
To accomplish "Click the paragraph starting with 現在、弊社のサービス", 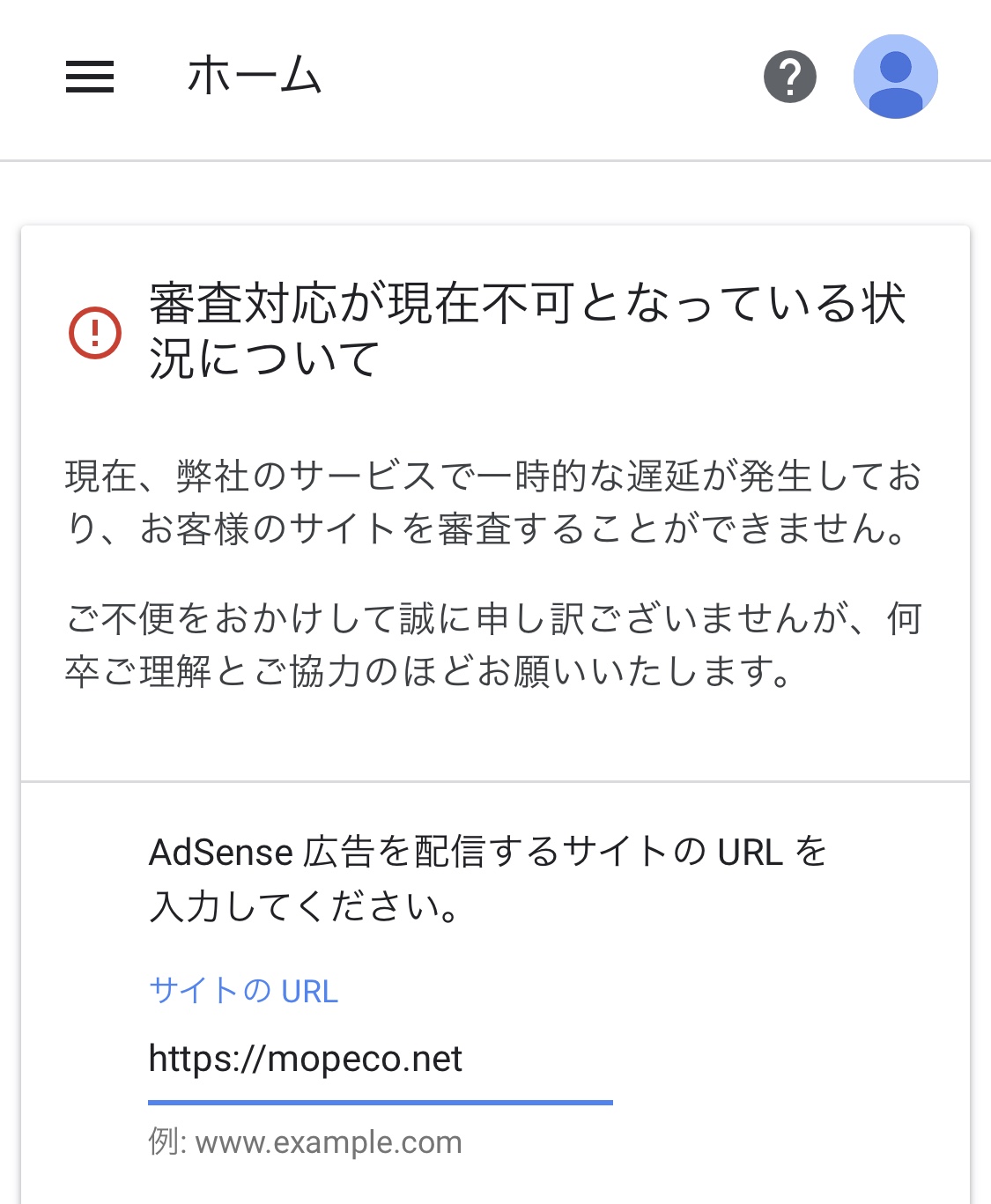I will click(x=494, y=502).
